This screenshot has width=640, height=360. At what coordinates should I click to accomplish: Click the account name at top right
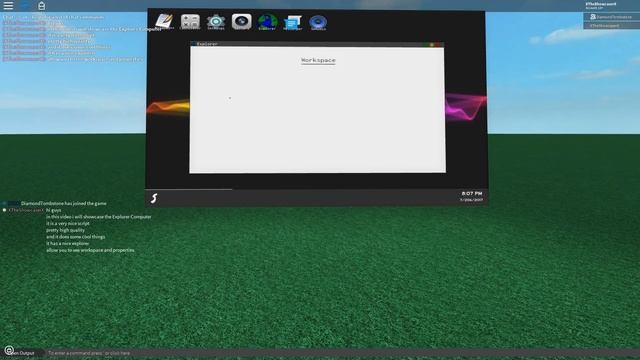pyautogui.click(x=600, y=4)
